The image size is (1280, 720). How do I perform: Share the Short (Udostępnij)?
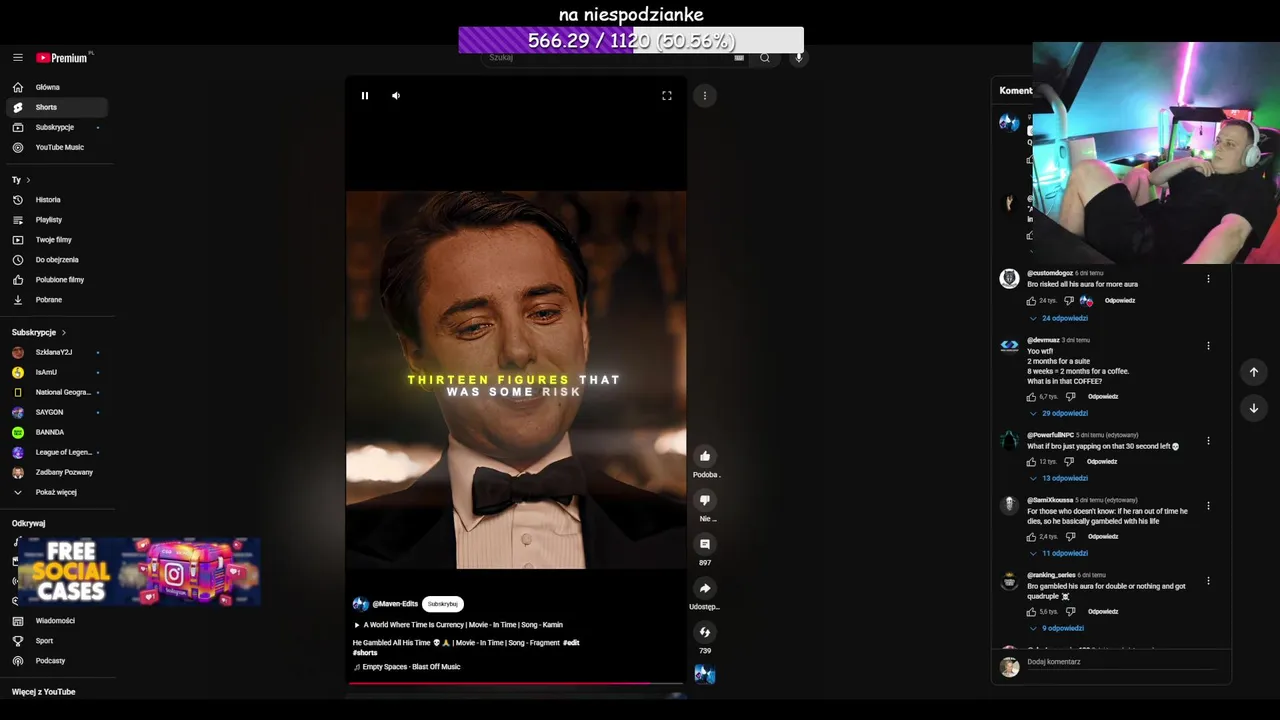click(705, 588)
